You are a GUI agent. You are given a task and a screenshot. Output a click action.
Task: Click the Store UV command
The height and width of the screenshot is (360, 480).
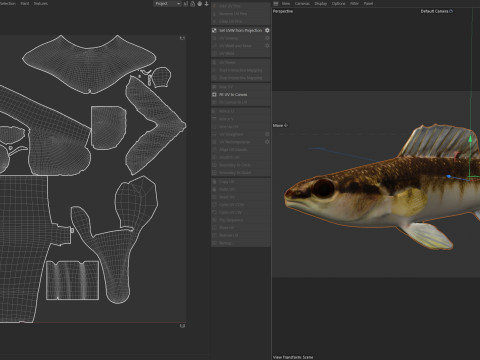[x=227, y=228]
